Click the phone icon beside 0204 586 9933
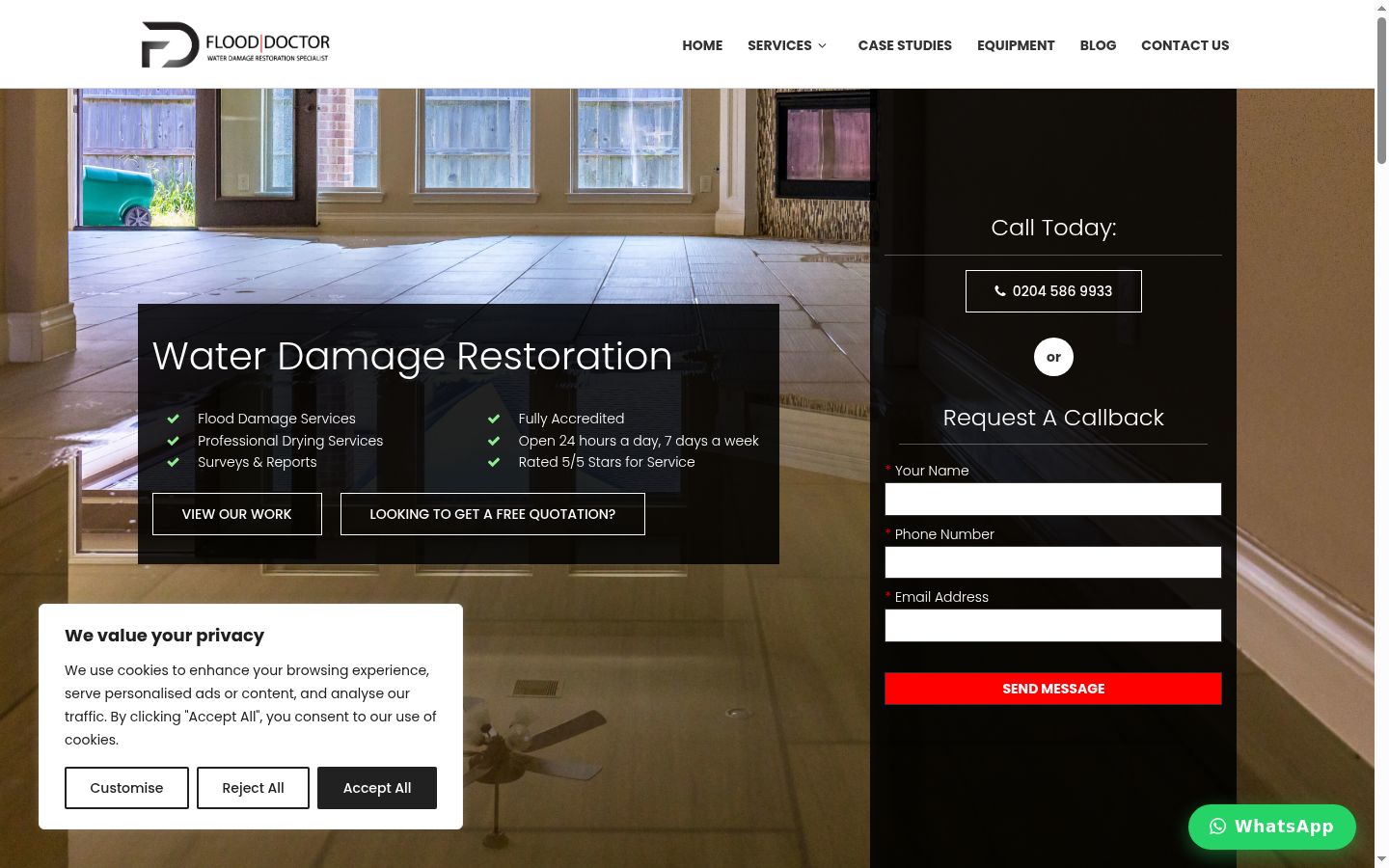This screenshot has width=1389, height=868. coord(1000,291)
